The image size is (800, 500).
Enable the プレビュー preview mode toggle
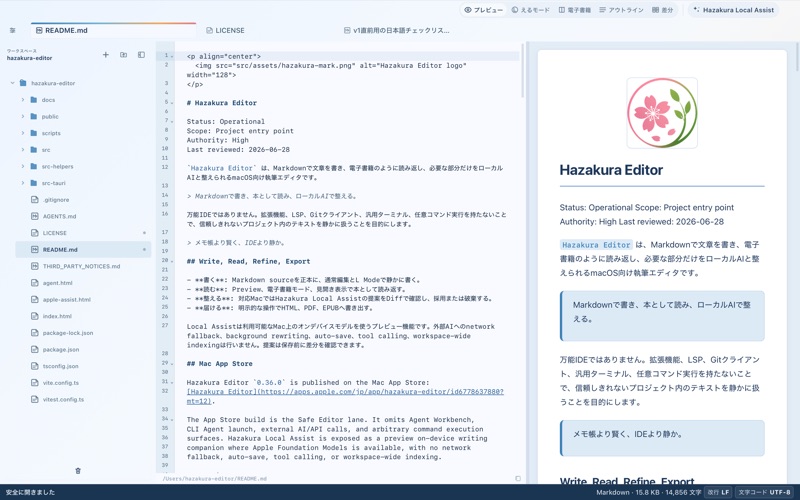[483, 10]
